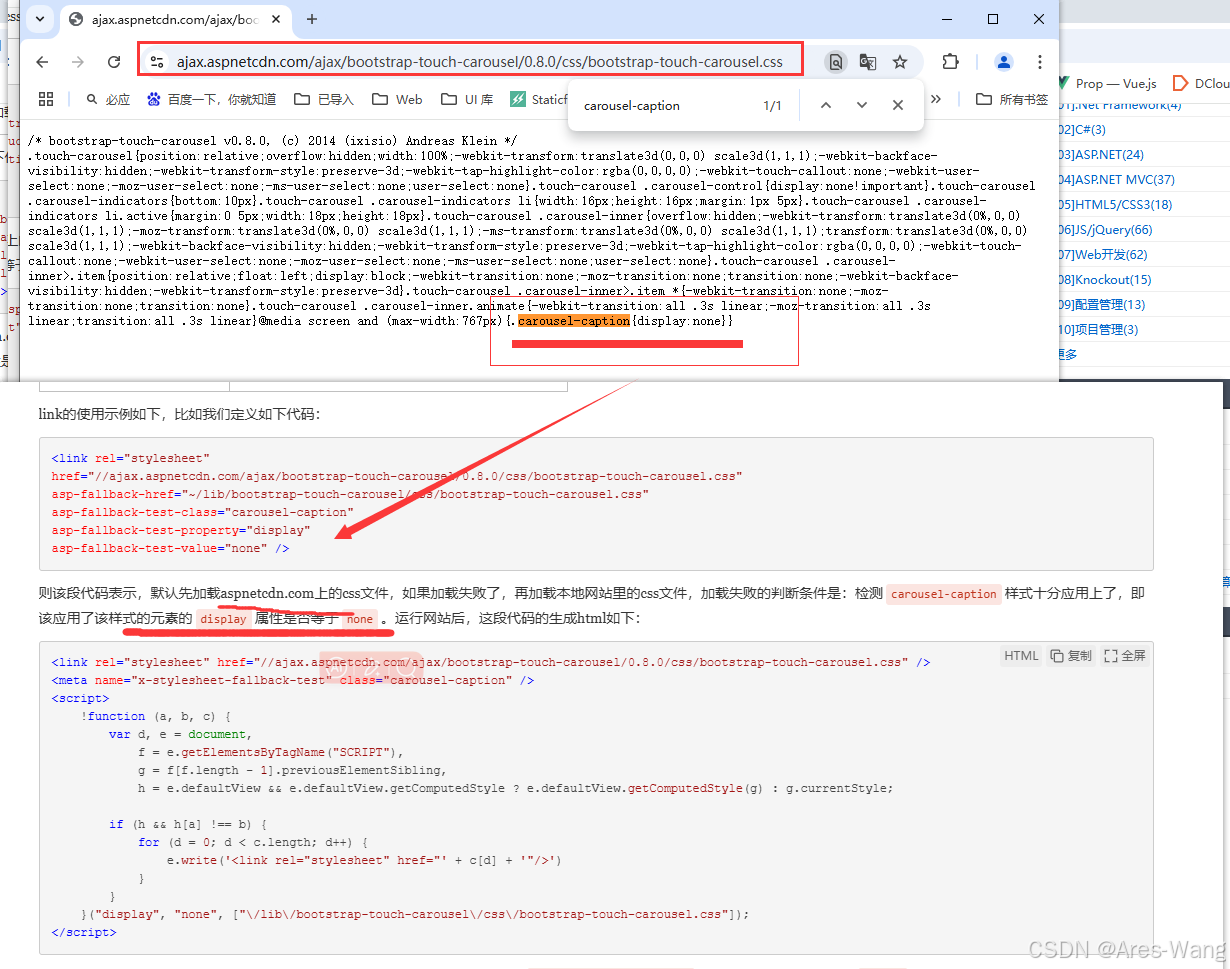
Task: Open the JS/jQuery(66) category
Action: (x=1105, y=229)
